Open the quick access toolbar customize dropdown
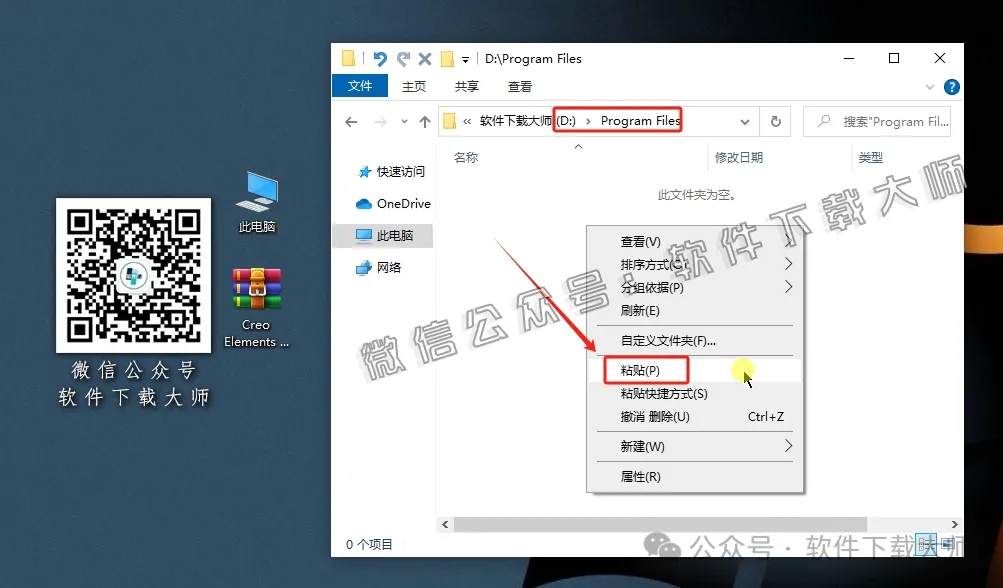 coord(465,60)
